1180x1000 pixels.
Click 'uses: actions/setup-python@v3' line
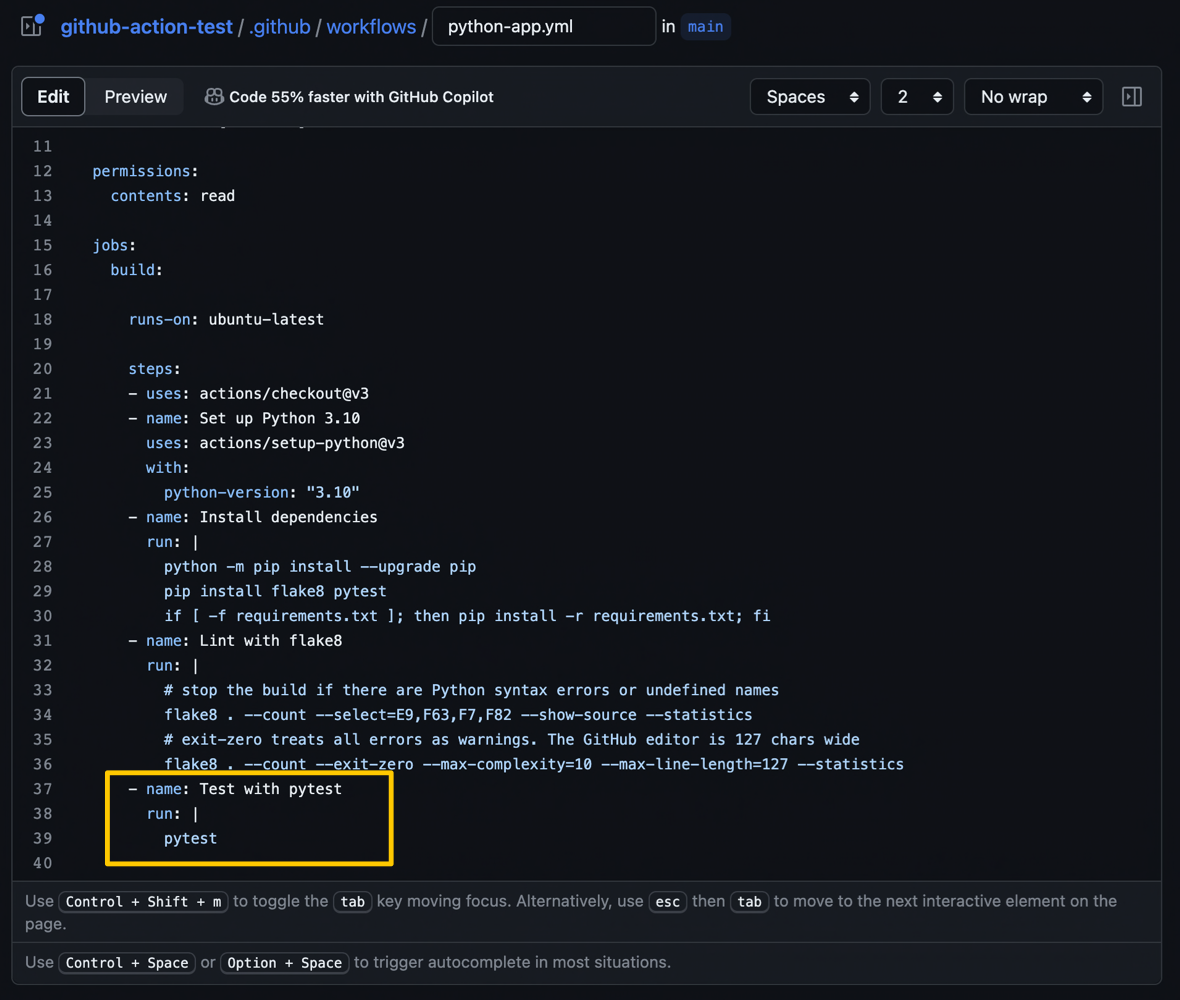[x=275, y=442]
